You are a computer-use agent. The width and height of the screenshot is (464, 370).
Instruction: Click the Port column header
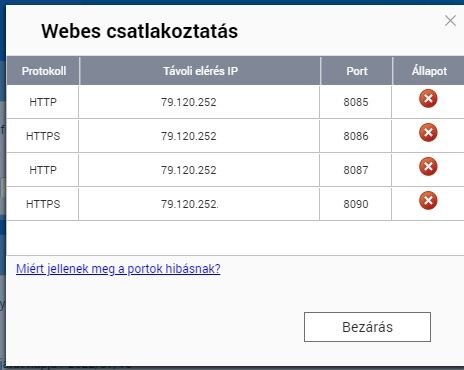[x=356, y=71]
